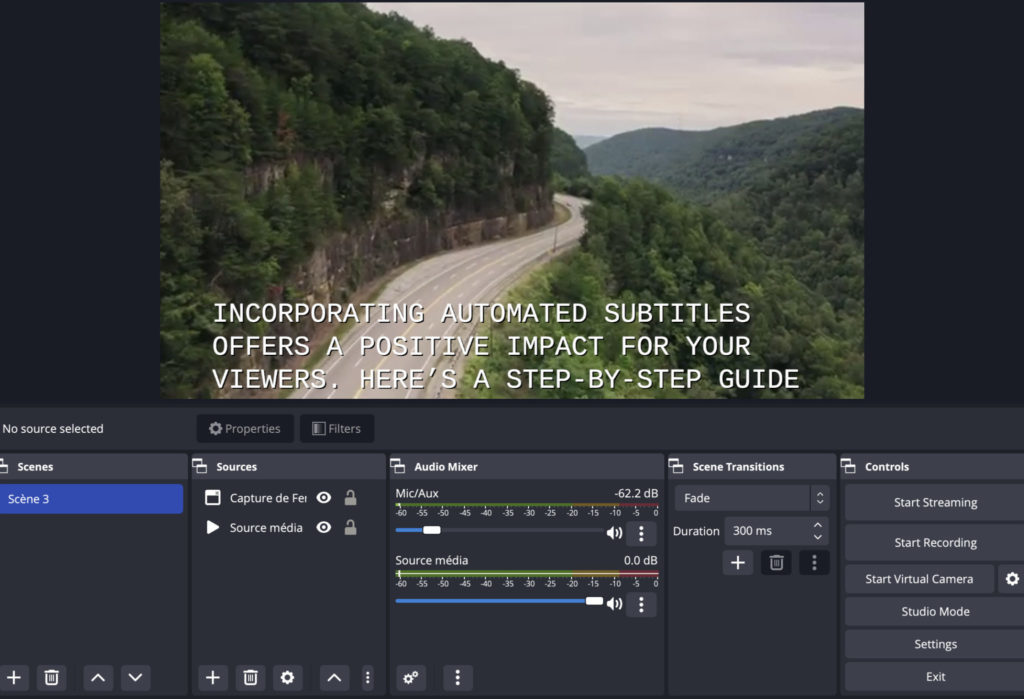This screenshot has width=1024, height=699.
Task: Mute the Mic/Aux audio channel
Action: pyautogui.click(x=614, y=533)
